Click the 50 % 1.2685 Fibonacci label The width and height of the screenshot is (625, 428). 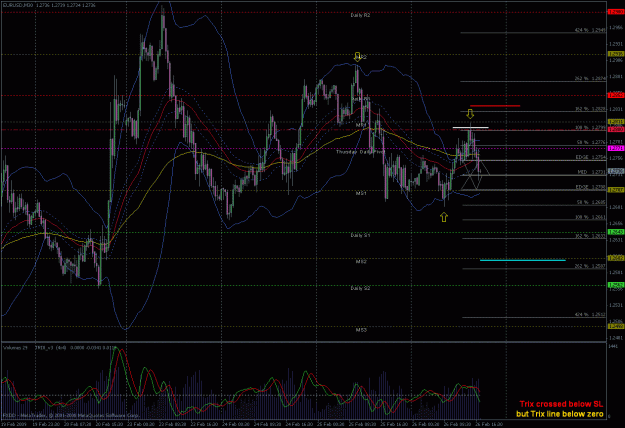coord(591,202)
